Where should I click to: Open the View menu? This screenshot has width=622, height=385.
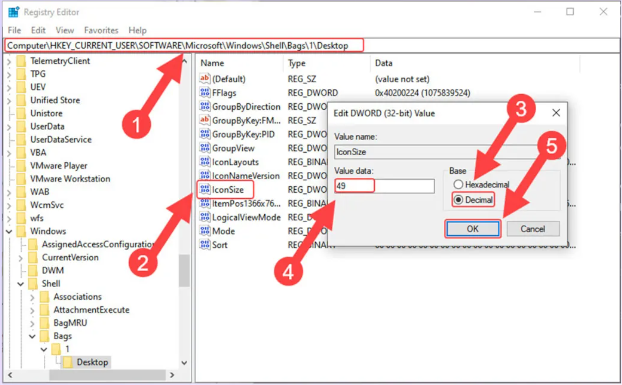point(65,30)
